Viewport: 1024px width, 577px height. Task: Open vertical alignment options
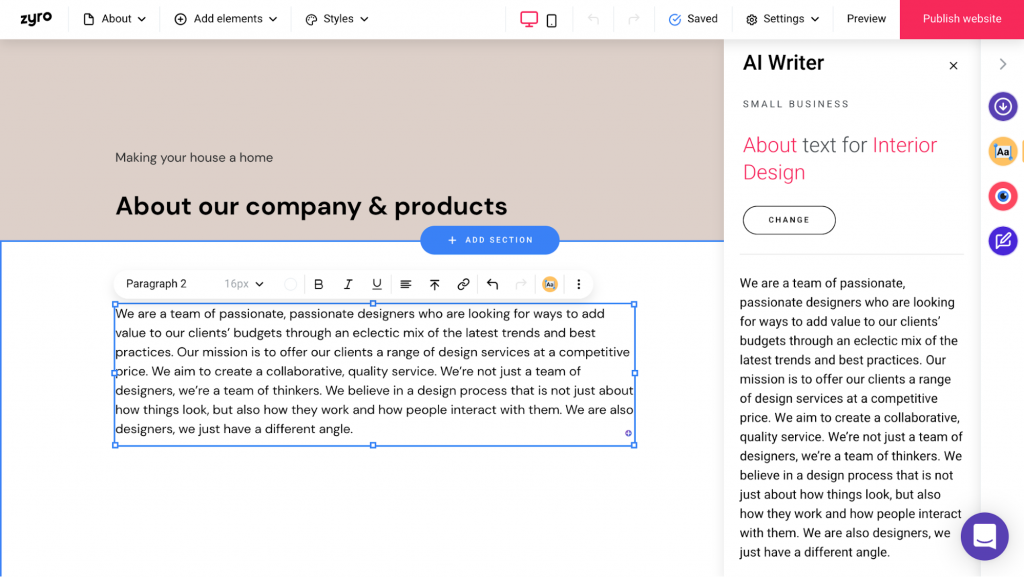click(x=434, y=284)
